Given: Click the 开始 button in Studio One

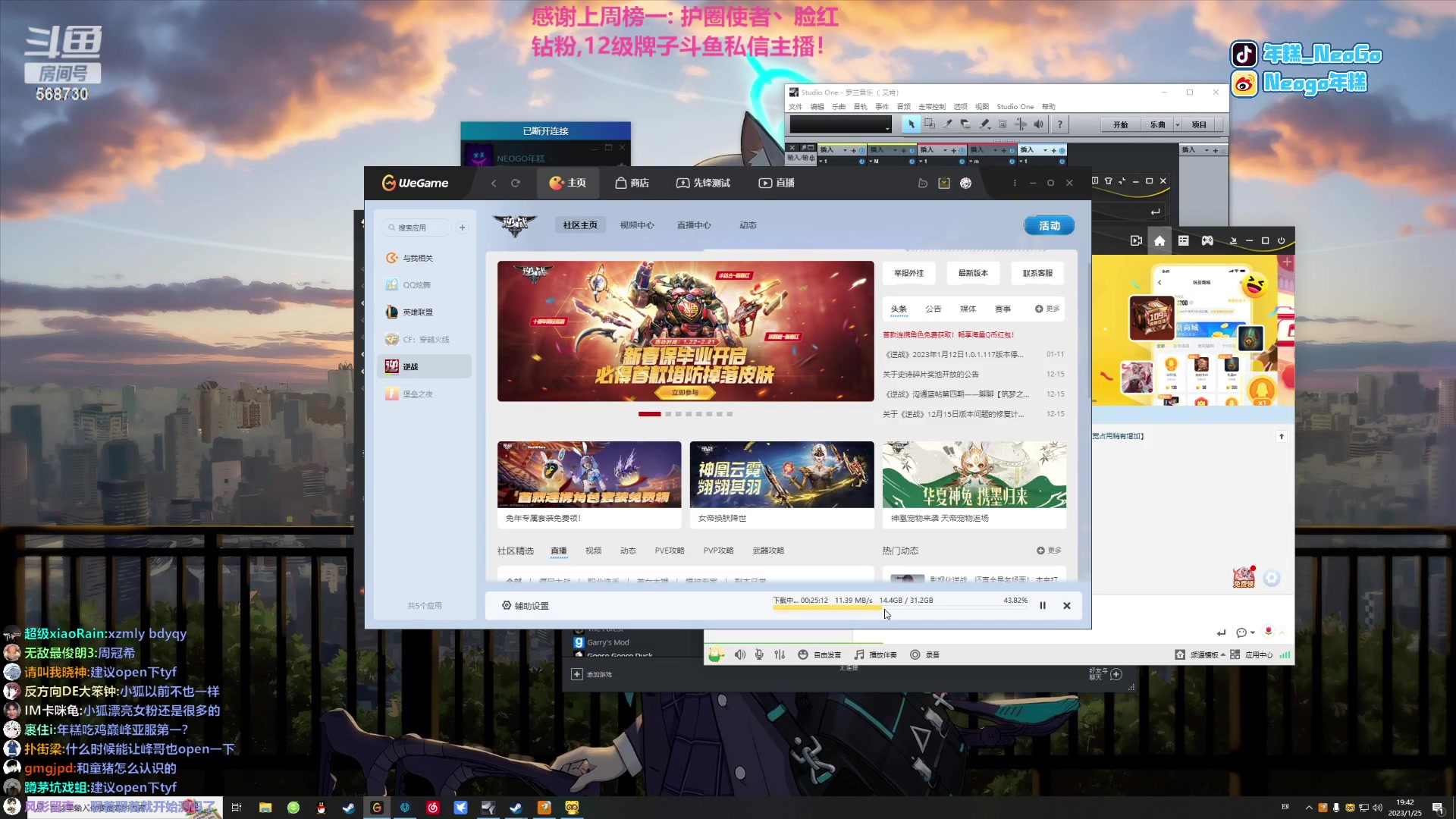Looking at the screenshot, I should [x=1120, y=125].
